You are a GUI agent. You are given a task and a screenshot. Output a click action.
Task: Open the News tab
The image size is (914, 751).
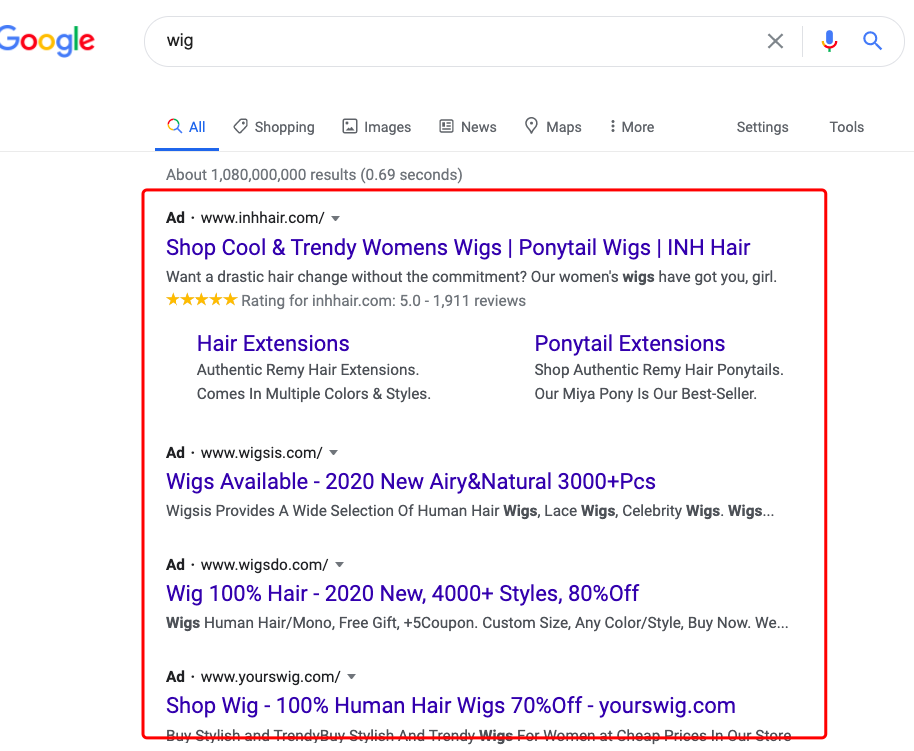point(467,127)
